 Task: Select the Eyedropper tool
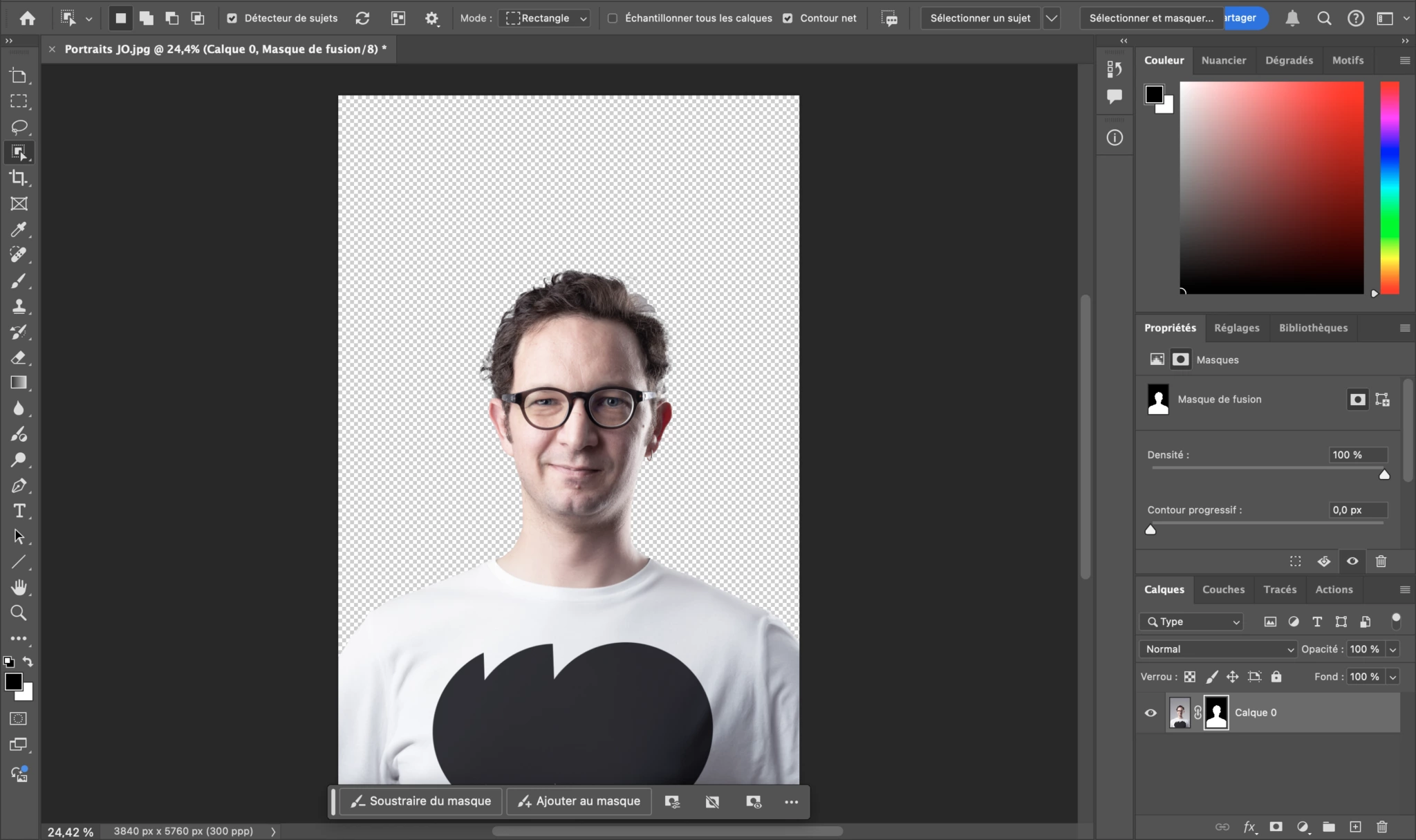[19, 230]
